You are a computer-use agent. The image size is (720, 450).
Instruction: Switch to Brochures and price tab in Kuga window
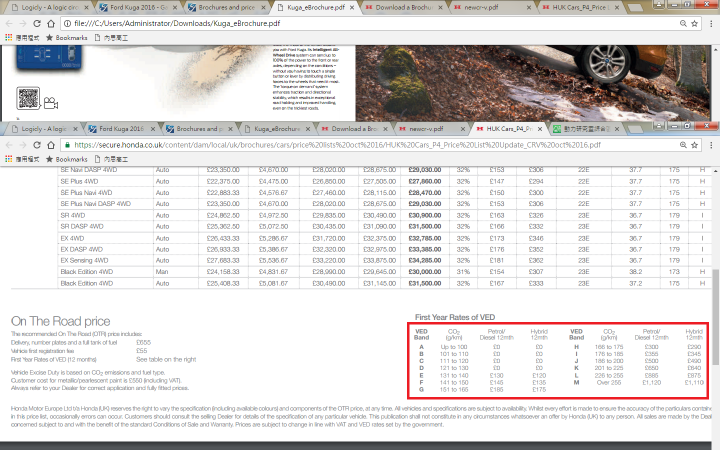coord(227,7)
